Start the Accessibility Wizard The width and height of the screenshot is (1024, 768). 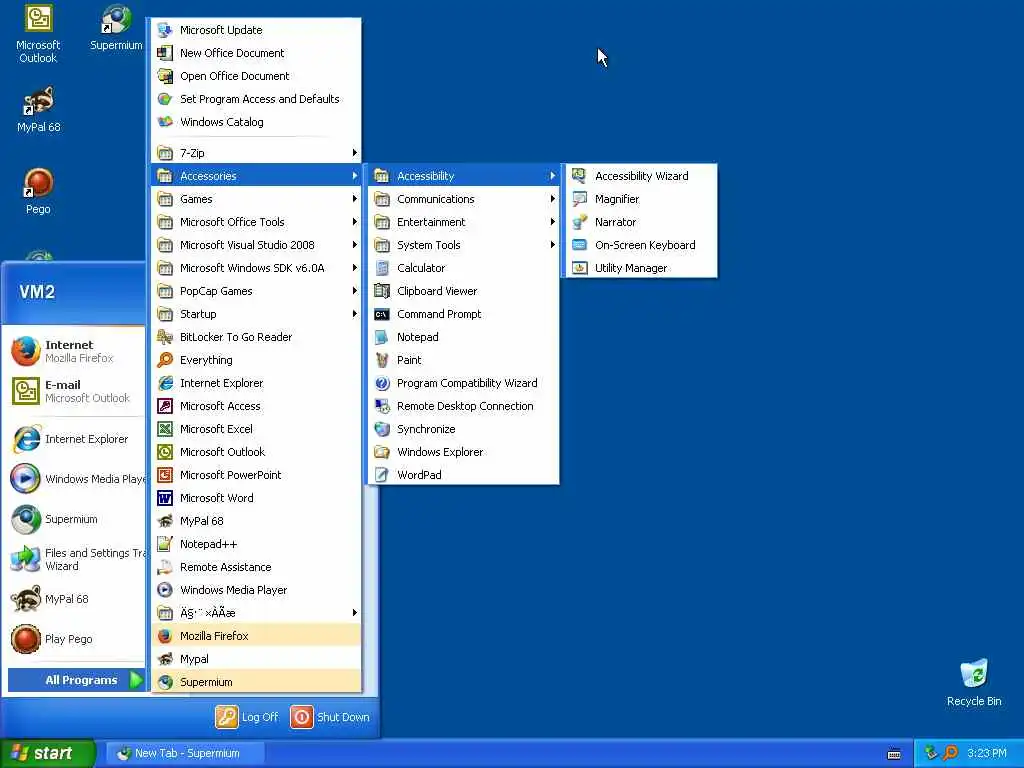641,176
